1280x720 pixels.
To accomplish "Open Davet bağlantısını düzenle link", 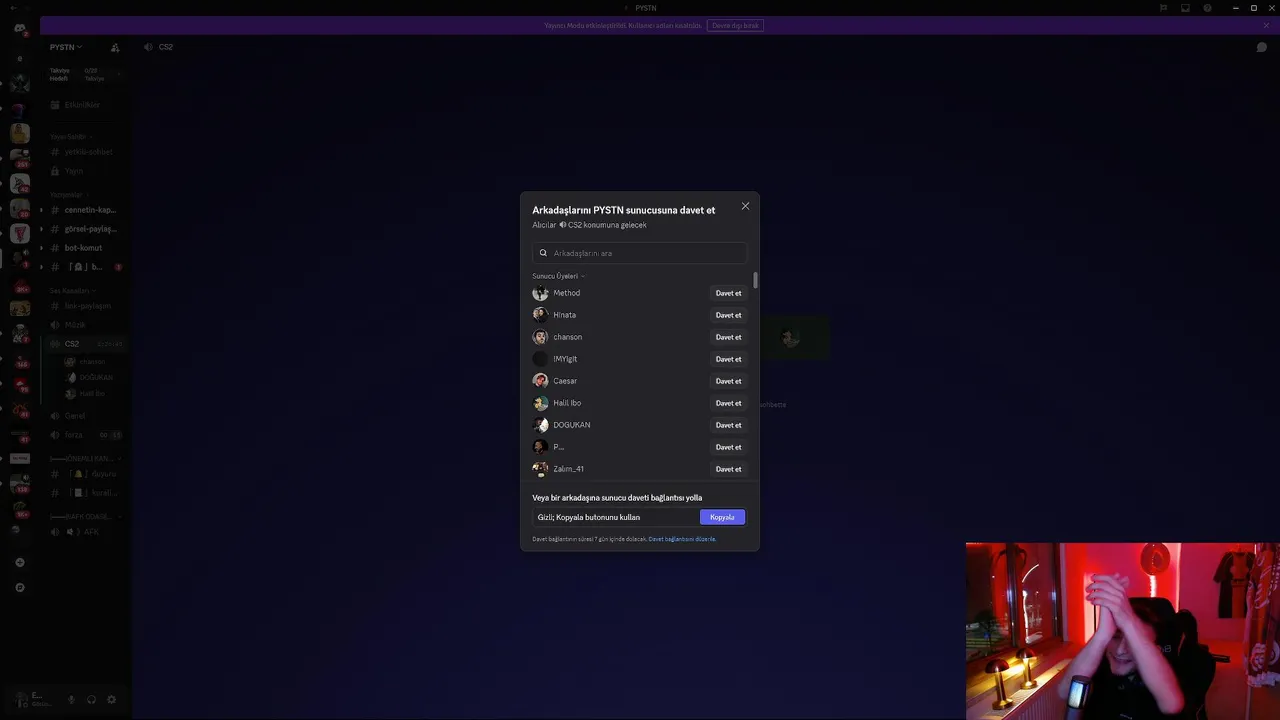I will point(682,539).
